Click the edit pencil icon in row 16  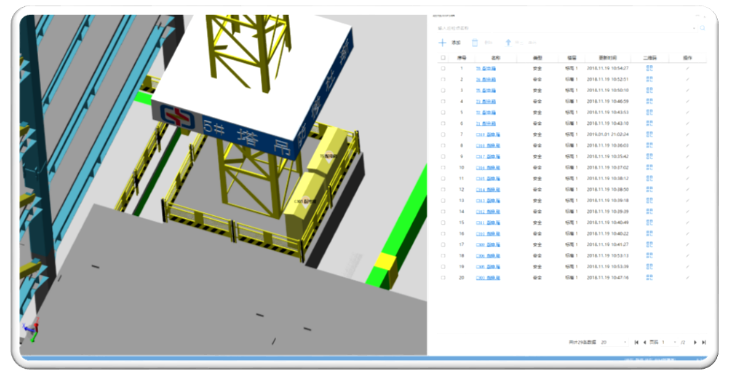(688, 234)
